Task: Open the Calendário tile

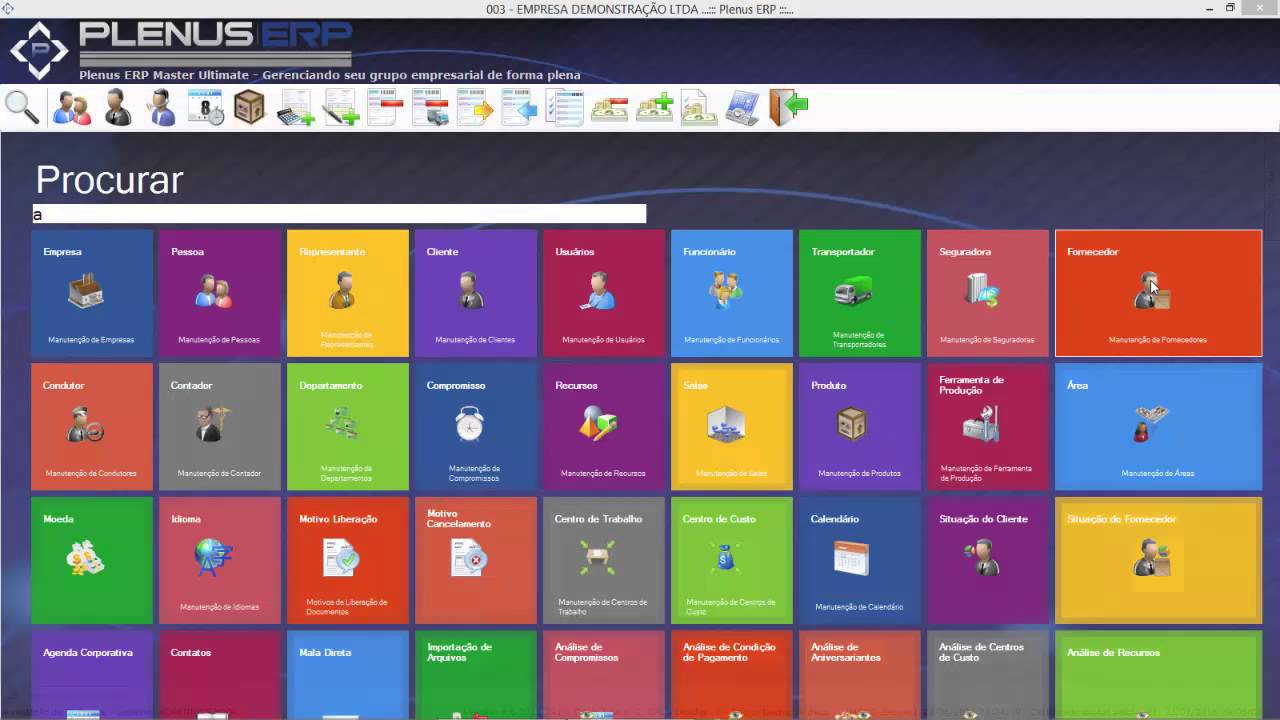Action: [860, 560]
